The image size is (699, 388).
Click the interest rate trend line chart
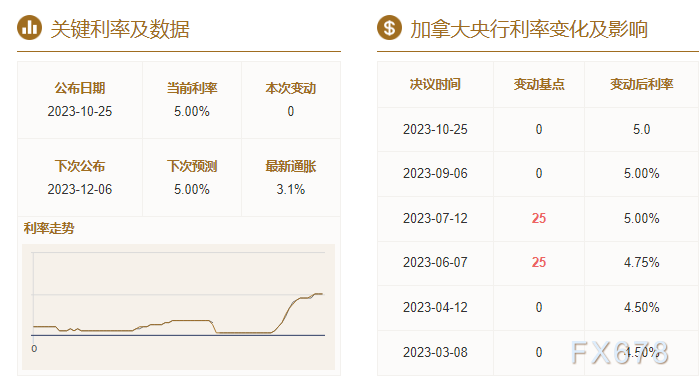pyautogui.click(x=178, y=307)
